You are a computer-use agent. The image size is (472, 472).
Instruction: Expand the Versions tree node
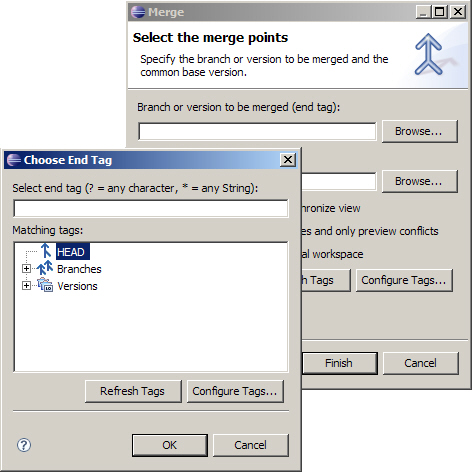coord(26,286)
